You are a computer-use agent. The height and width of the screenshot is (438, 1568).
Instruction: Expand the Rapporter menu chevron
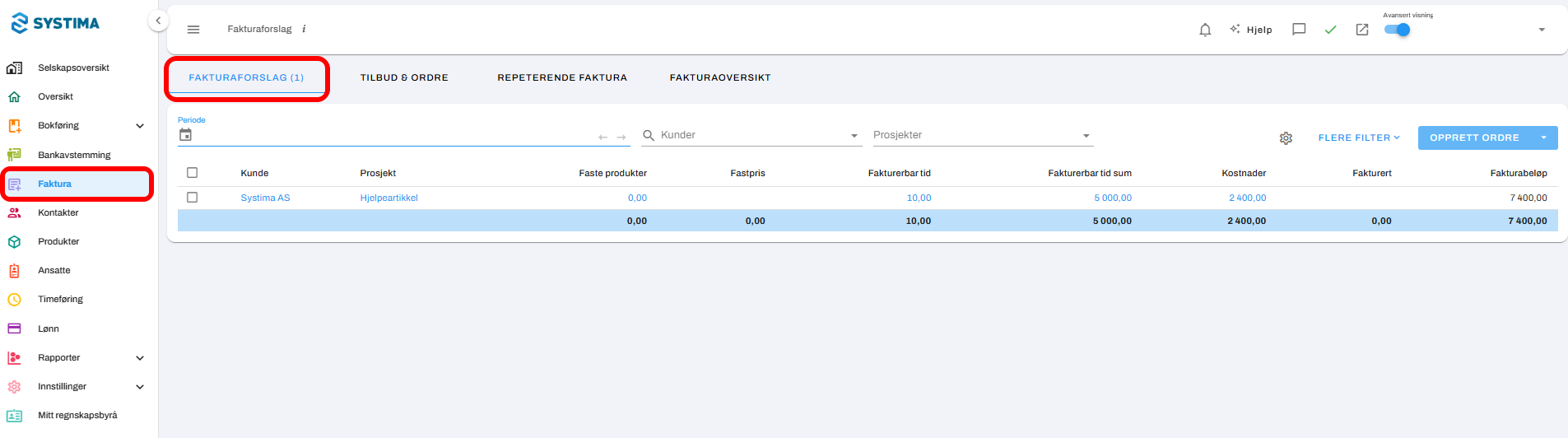[x=140, y=358]
